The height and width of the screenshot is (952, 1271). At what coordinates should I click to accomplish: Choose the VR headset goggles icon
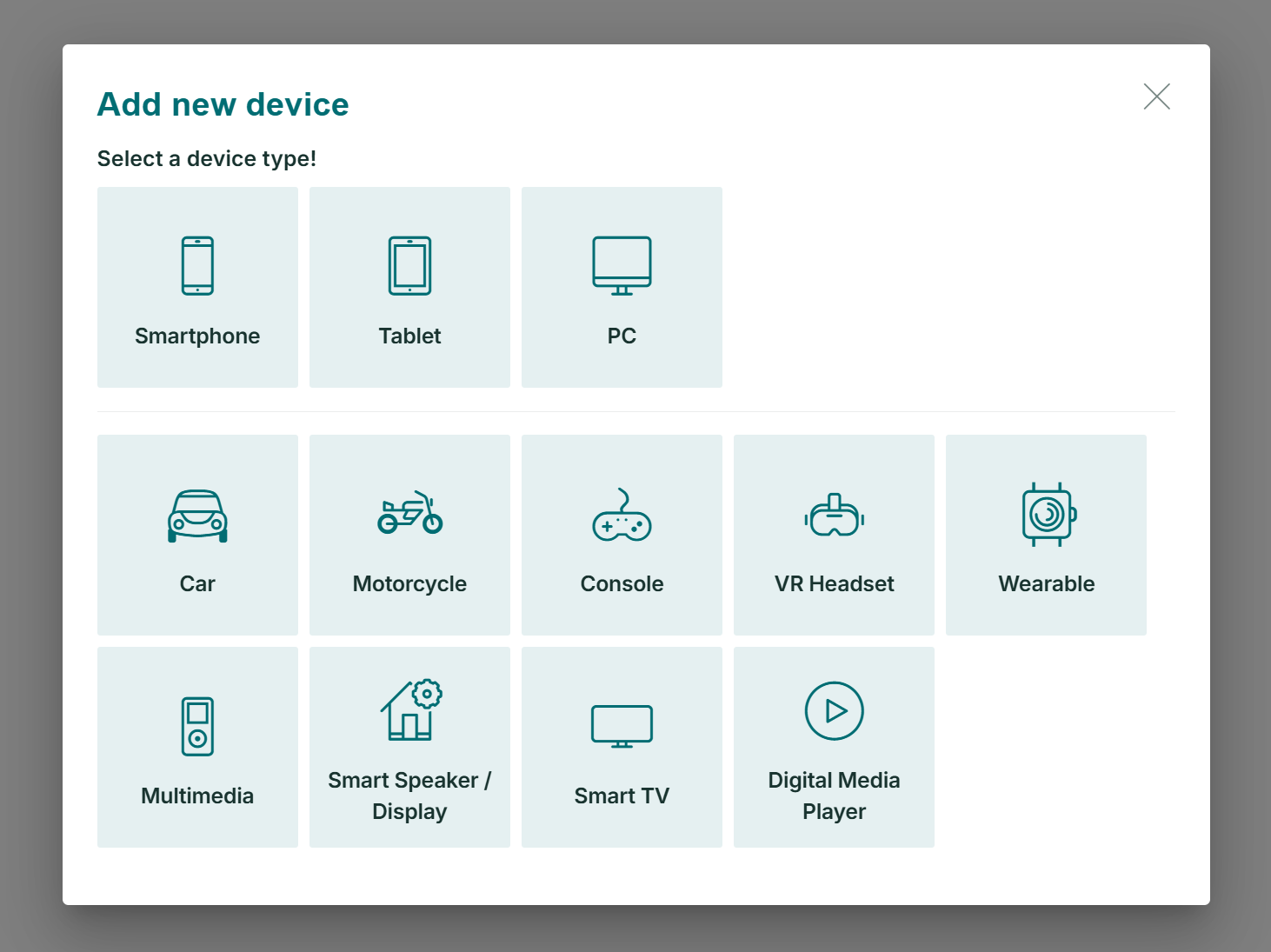coord(834,516)
